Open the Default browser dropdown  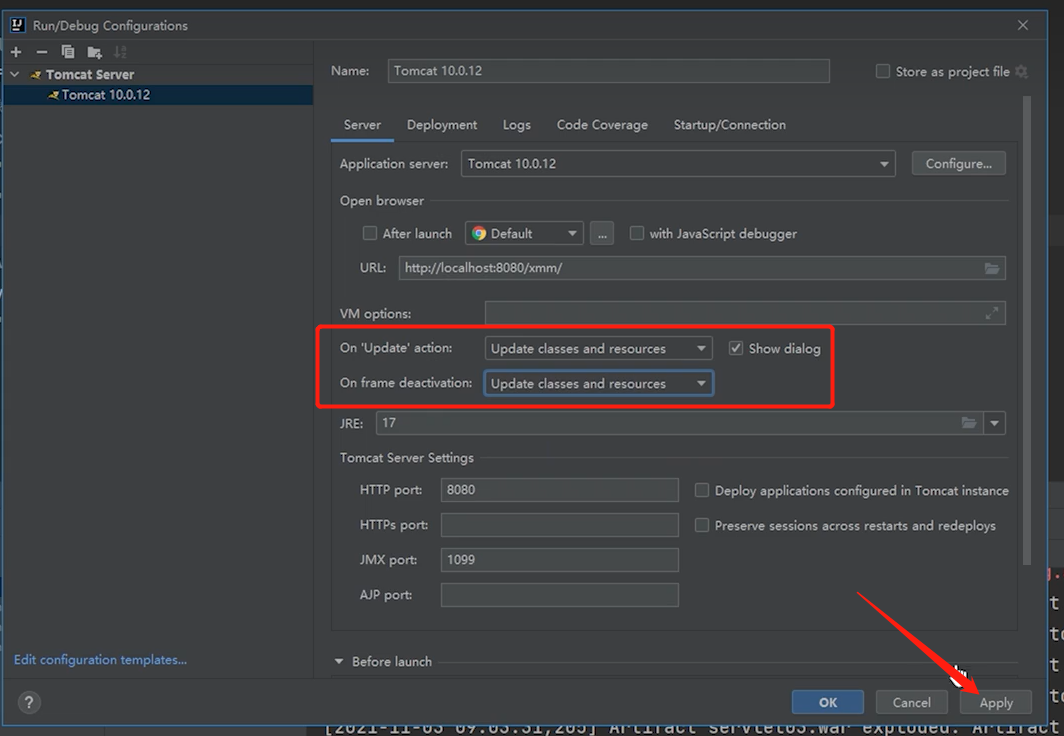click(x=524, y=233)
